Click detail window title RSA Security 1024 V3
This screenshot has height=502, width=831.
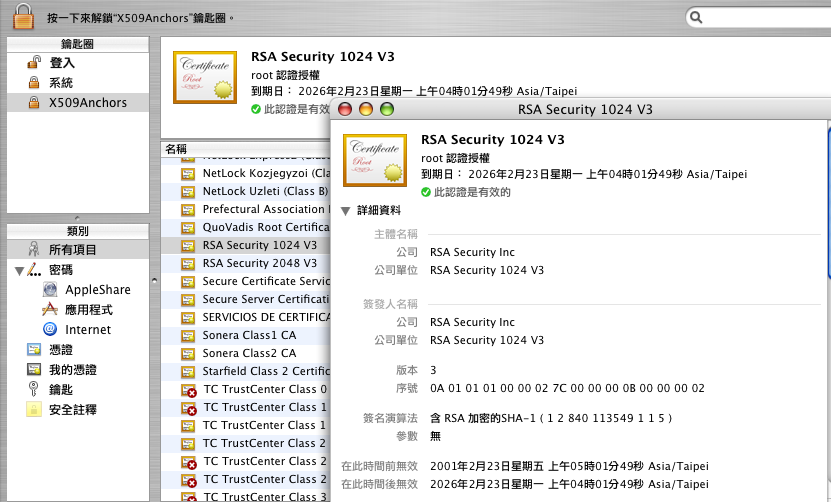pos(585,109)
